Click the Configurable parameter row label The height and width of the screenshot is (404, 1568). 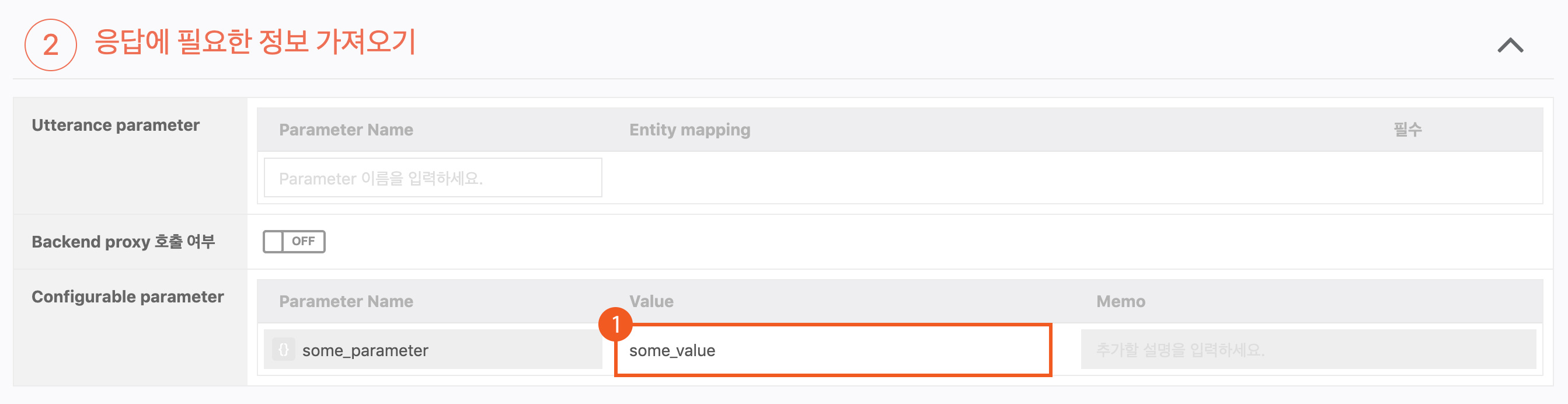tap(128, 297)
